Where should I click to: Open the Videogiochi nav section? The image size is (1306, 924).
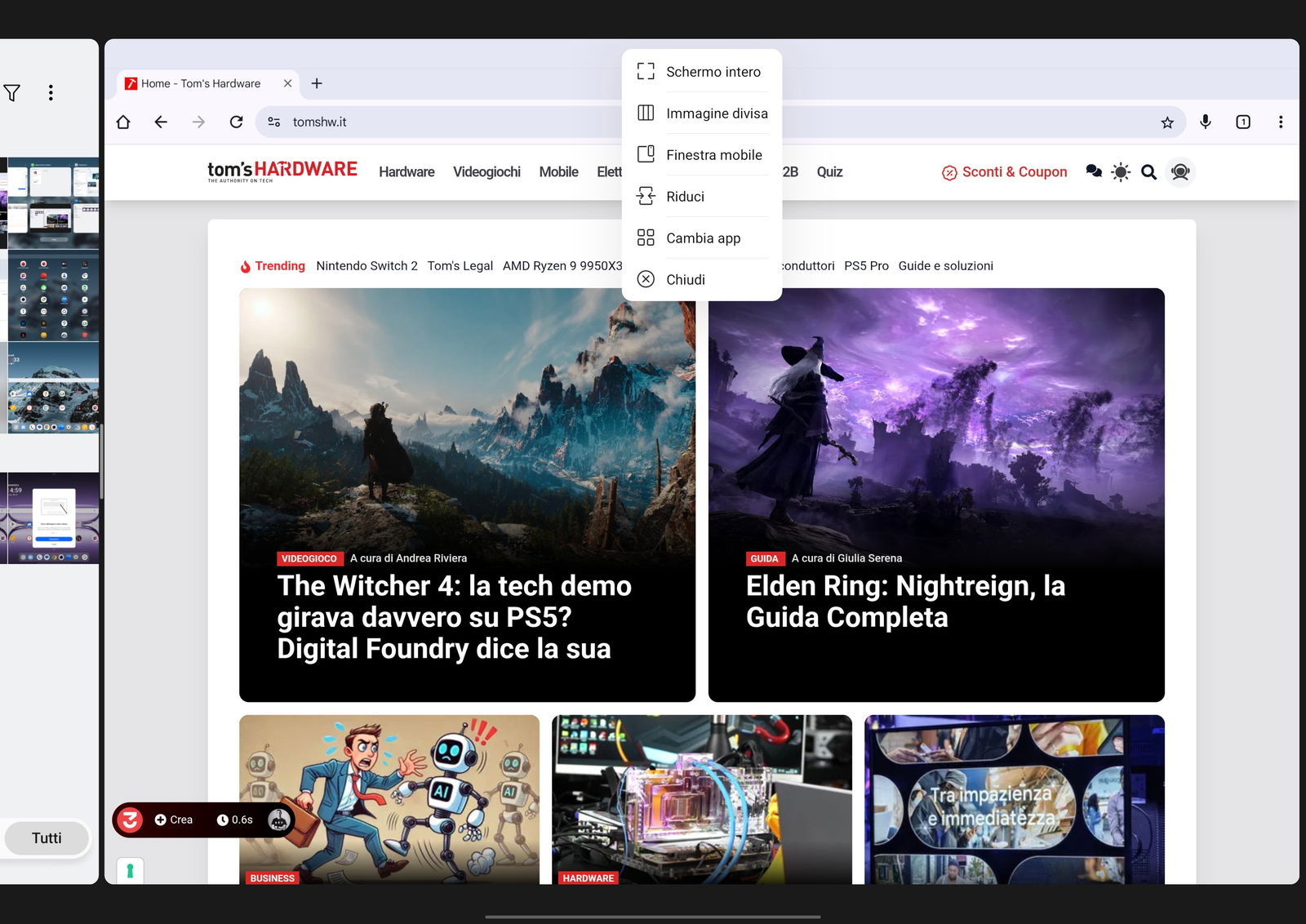point(486,172)
